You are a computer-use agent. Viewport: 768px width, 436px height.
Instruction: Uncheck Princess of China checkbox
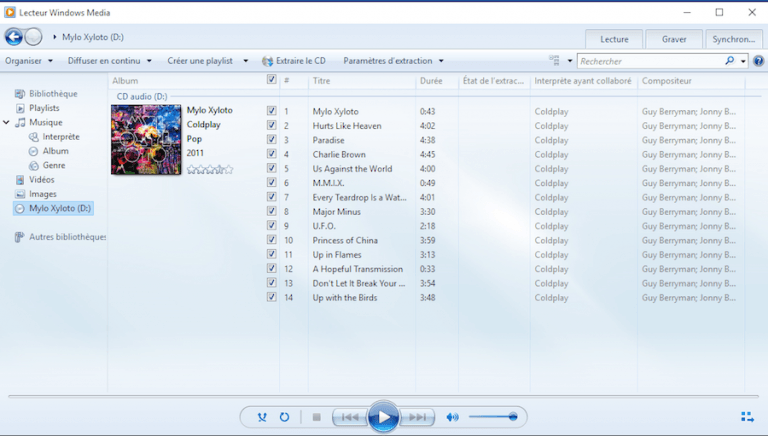point(271,240)
